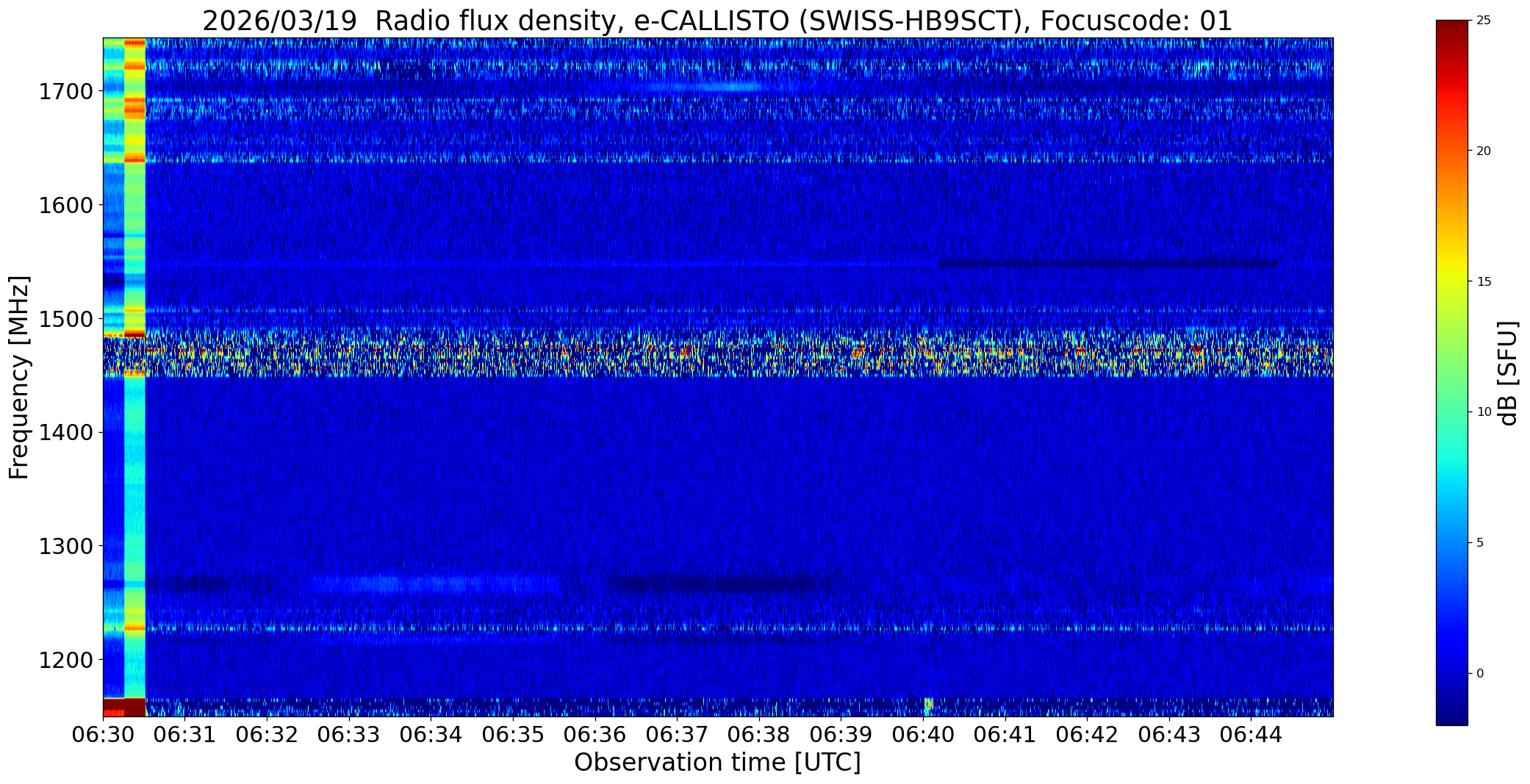
Task: Select the 'Frequency [MHz]' y-axis label
Action: coord(19,378)
